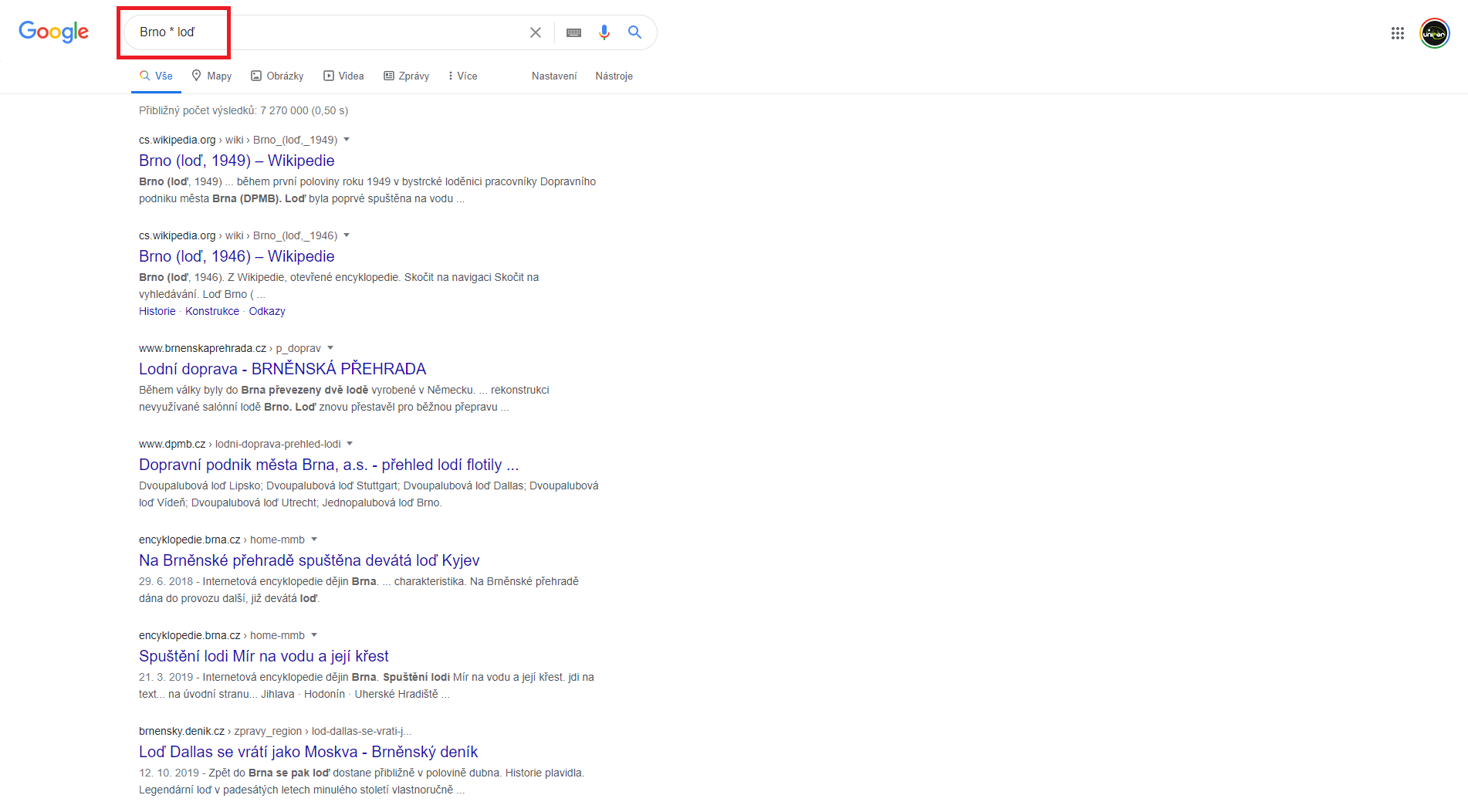Open Nastavení search settings
This screenshot has width=1468, height=812.
pyautogui.click(x=554, y=76)
